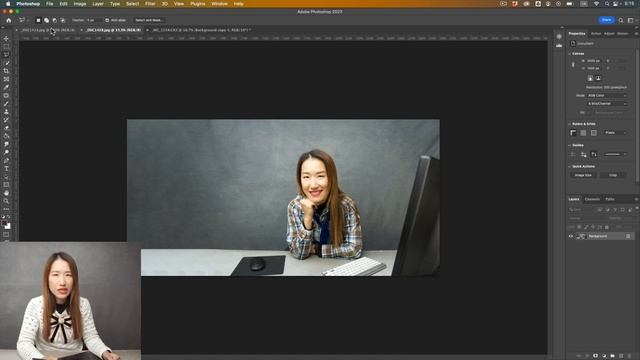640x360 pixels.
Task: Select the Hand tool
Action: pyautogui.click(x=6, y=193)
